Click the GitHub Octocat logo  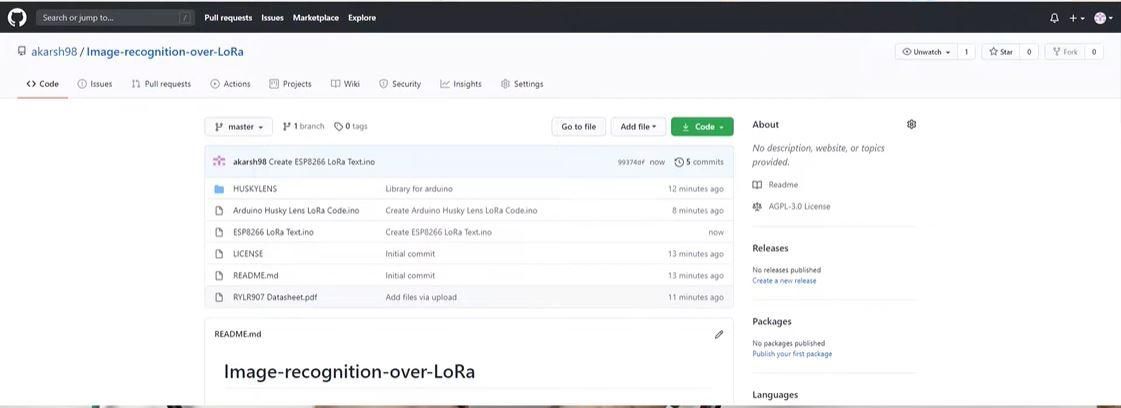pyautogui.click(x=16, y=18)
